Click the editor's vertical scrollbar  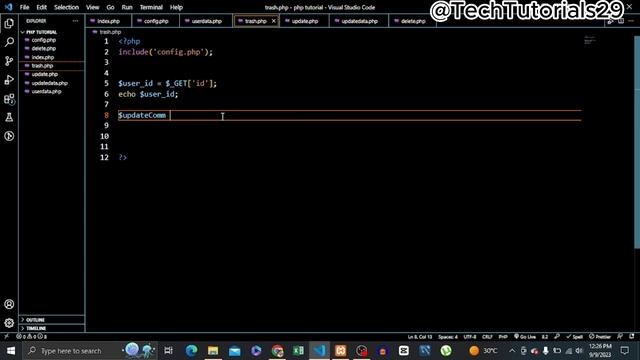coord(637,141)
